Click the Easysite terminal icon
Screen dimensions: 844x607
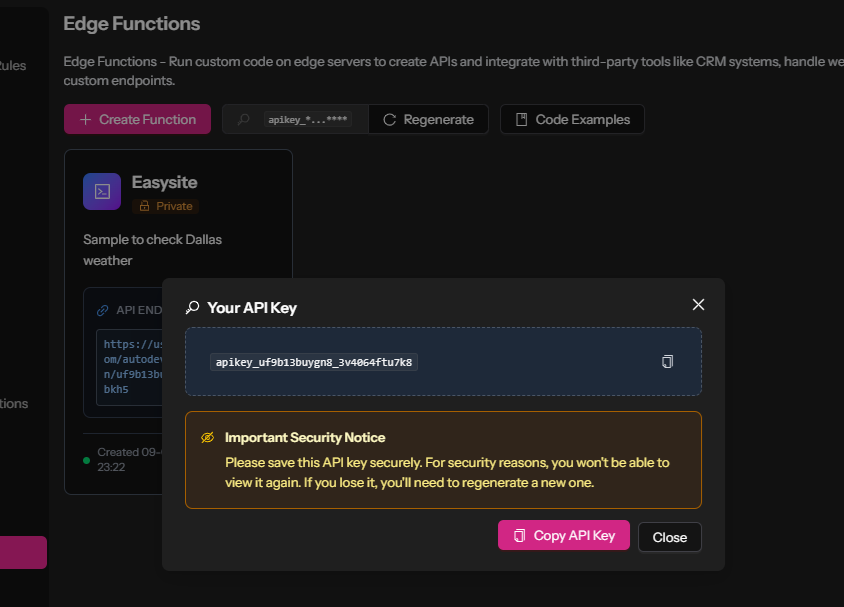(102, 191)
